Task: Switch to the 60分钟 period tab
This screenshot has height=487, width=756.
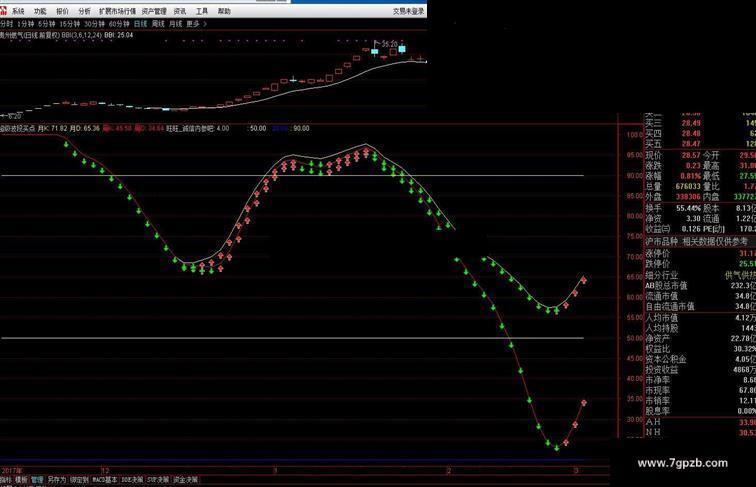Action: pyautogui.click(x=119, y=24)
